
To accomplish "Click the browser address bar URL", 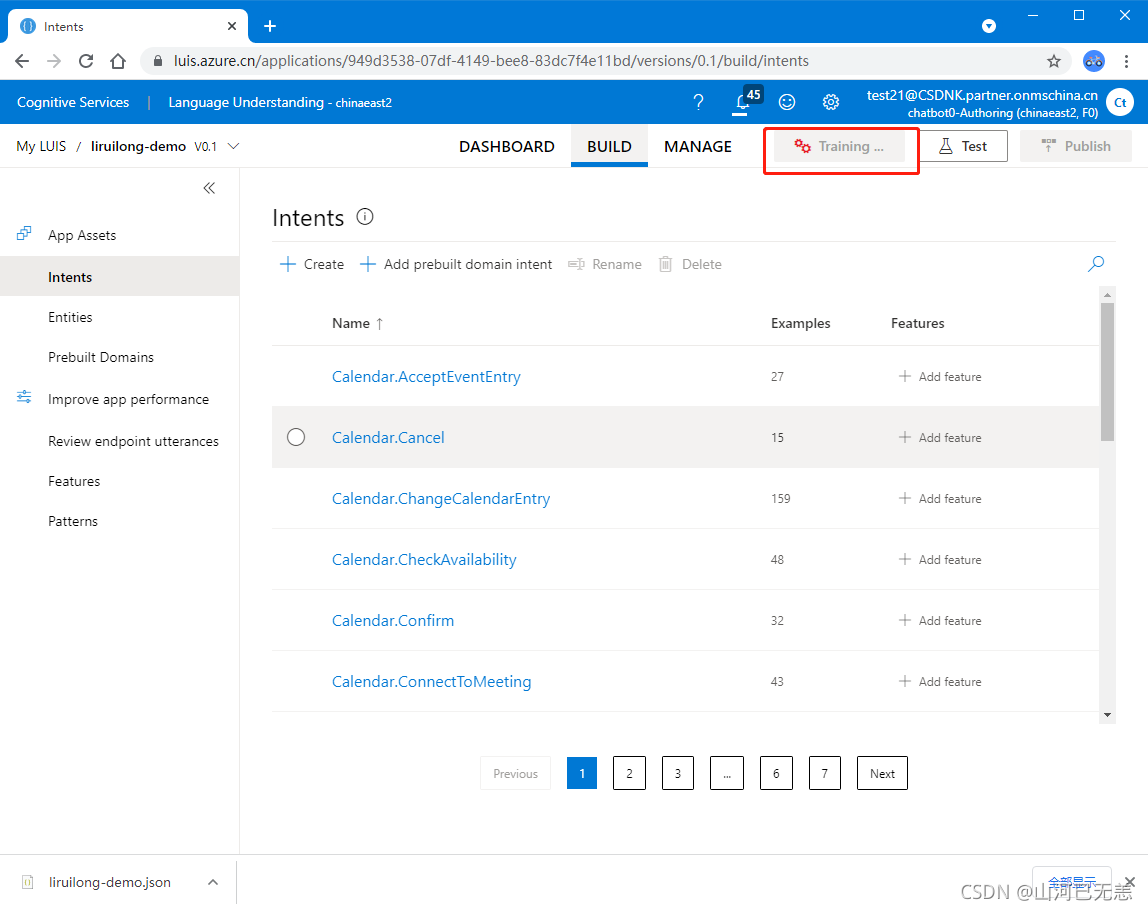I will [491, 61].
